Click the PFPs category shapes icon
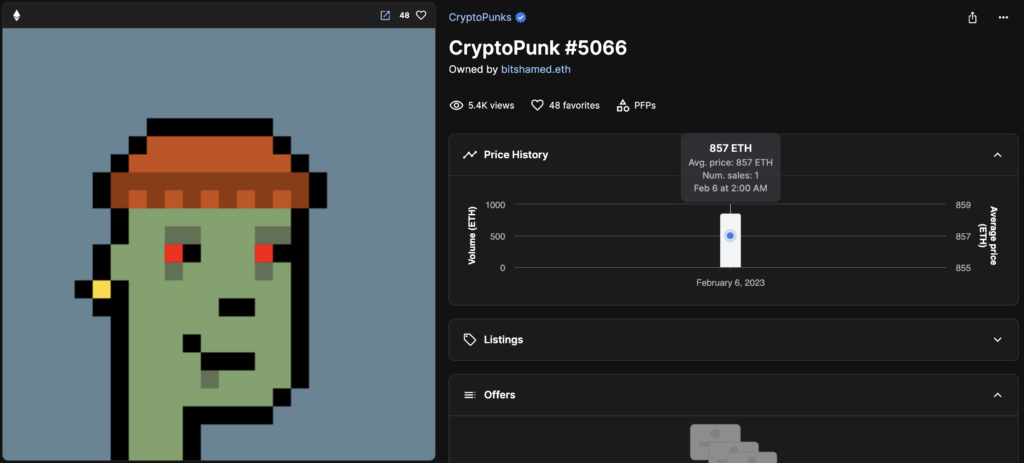This screenshot has width=1024, height=463. tap(623, 105)
